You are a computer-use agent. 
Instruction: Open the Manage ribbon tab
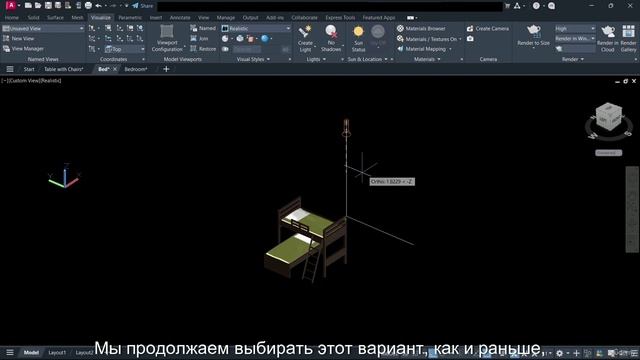coord(226,18)
